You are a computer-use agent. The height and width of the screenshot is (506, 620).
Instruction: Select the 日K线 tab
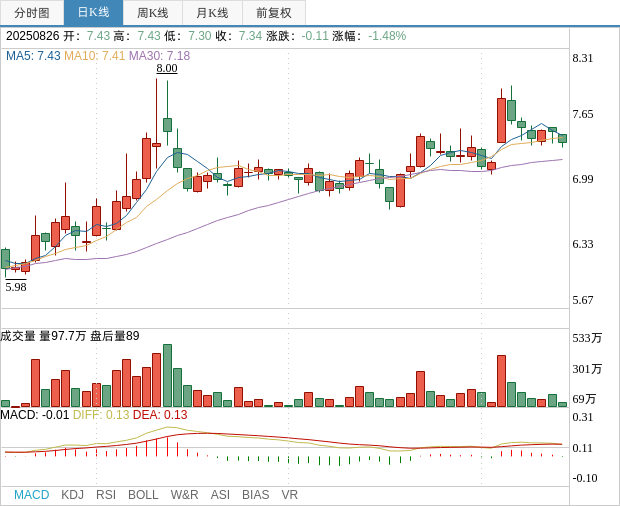(93, 13)
